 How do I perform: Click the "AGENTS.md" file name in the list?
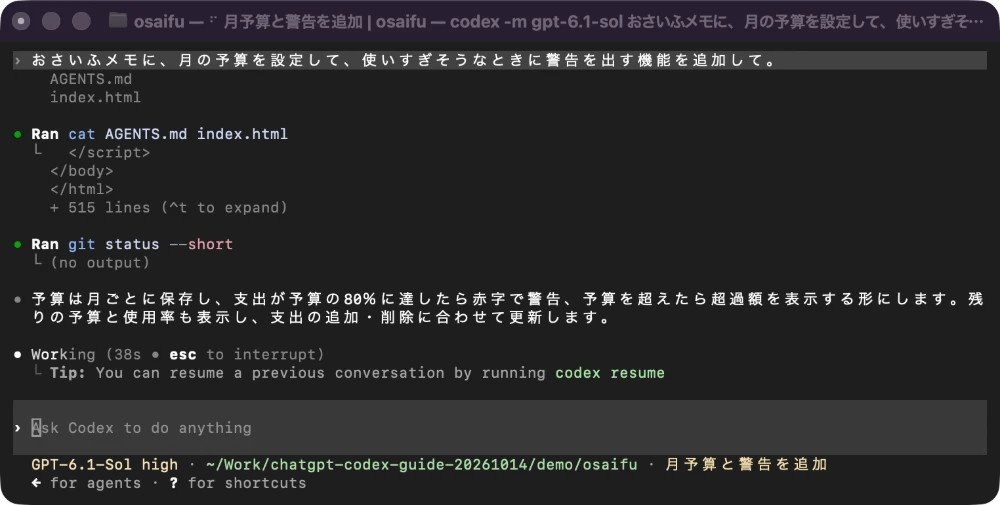pos(91,79)
